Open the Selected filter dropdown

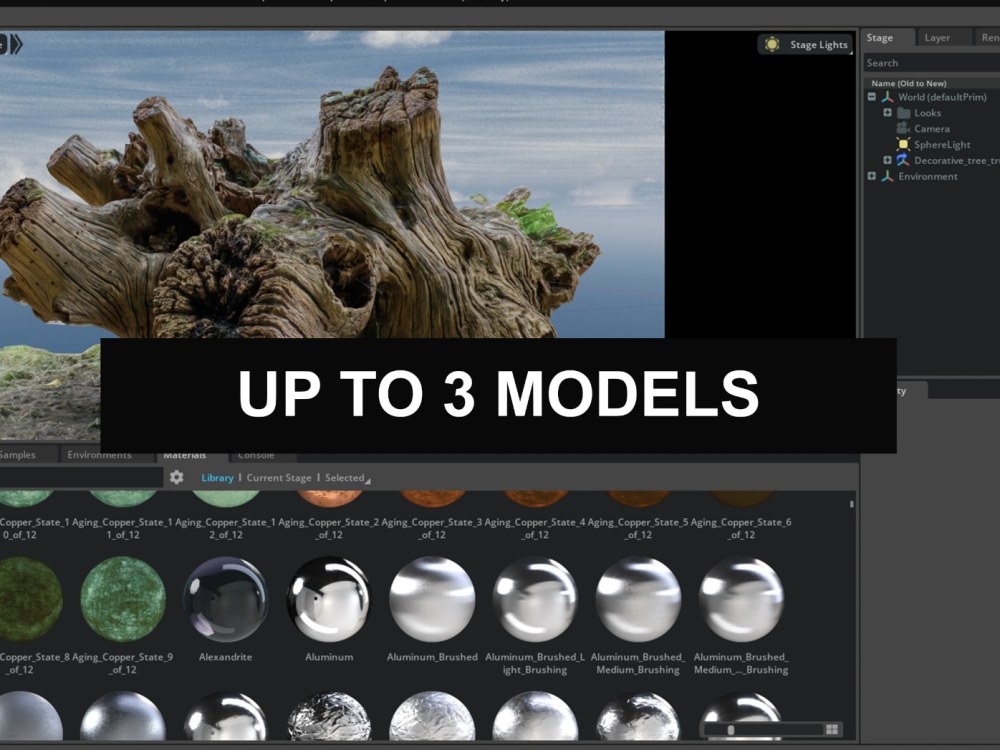pos(344,477)
